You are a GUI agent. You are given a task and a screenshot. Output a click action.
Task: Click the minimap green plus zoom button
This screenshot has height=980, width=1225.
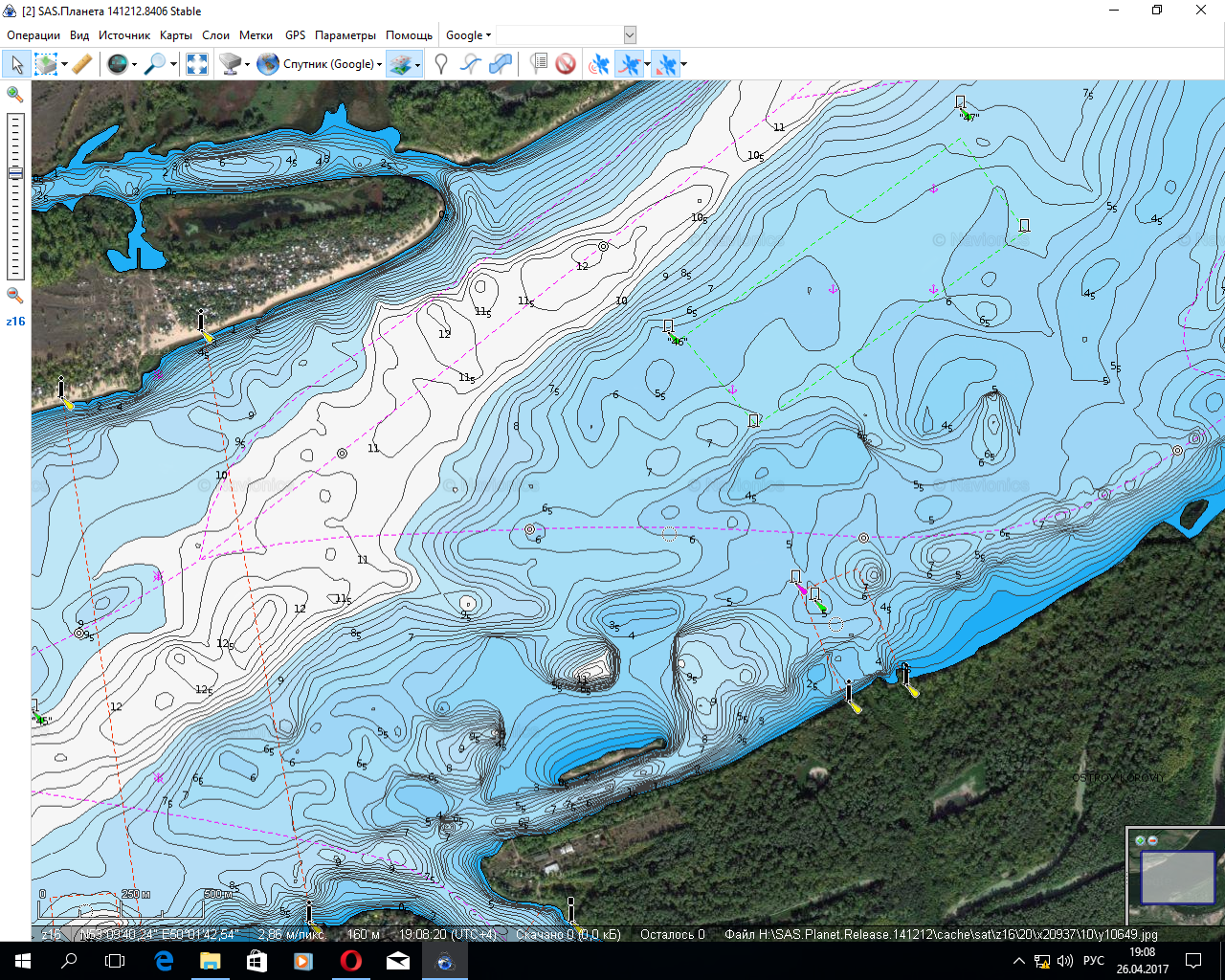pyautogui.click(x=1140, y=840)
